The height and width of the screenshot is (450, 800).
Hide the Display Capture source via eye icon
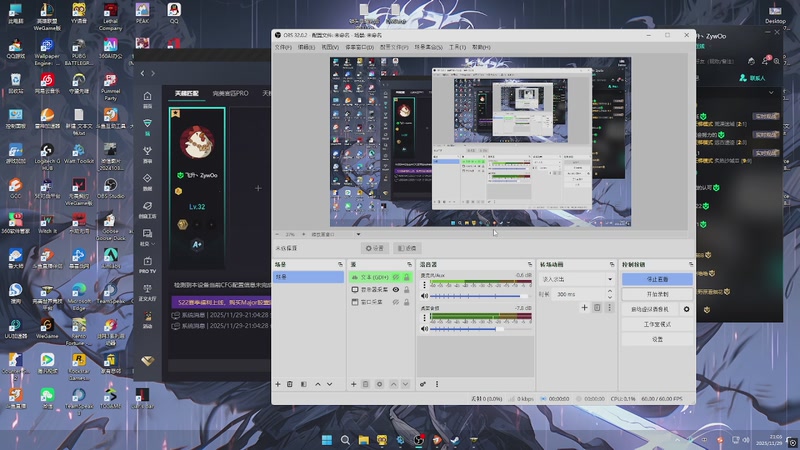point(395,289)
